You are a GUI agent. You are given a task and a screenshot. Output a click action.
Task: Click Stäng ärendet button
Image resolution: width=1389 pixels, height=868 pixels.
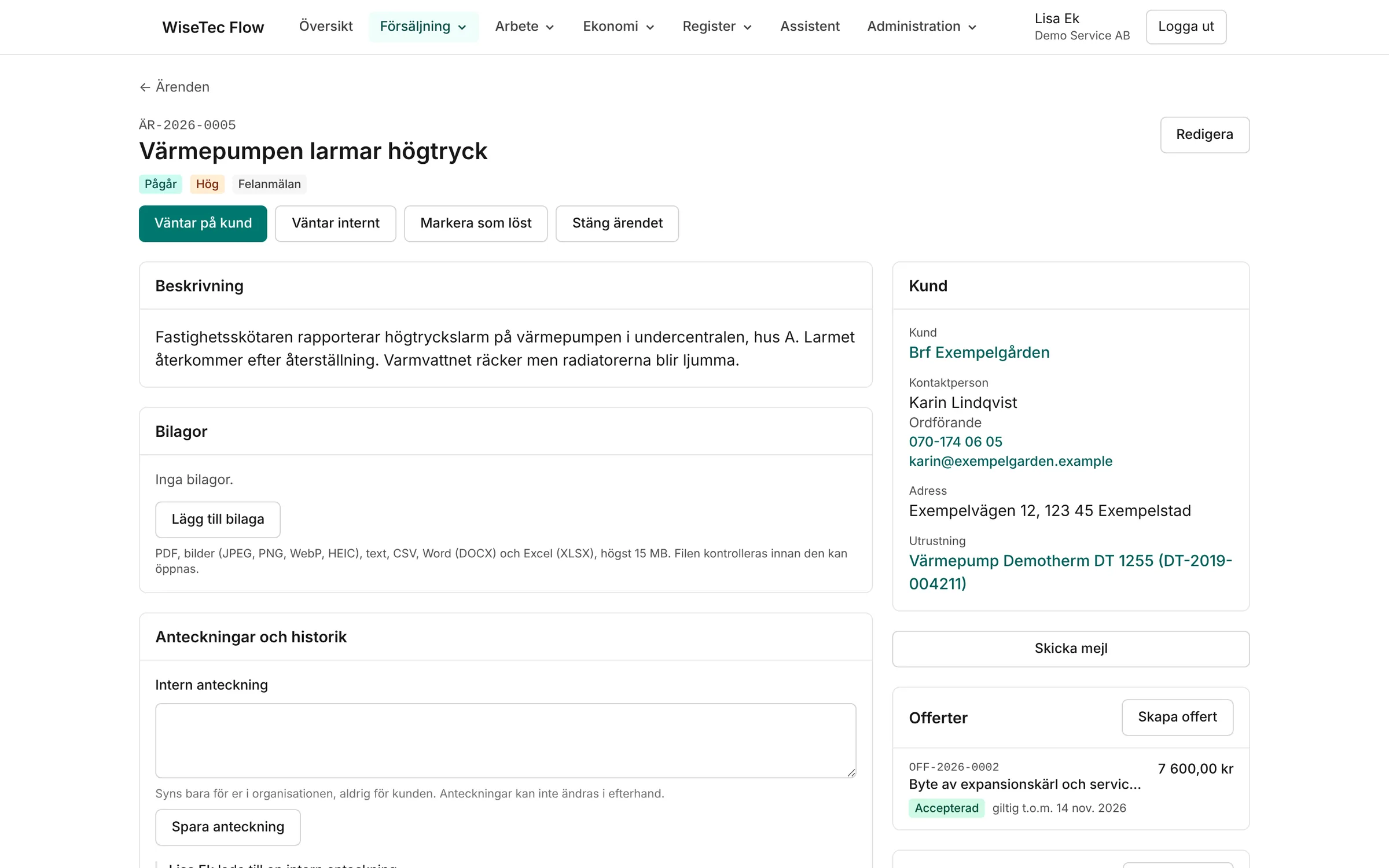point(617,223)
